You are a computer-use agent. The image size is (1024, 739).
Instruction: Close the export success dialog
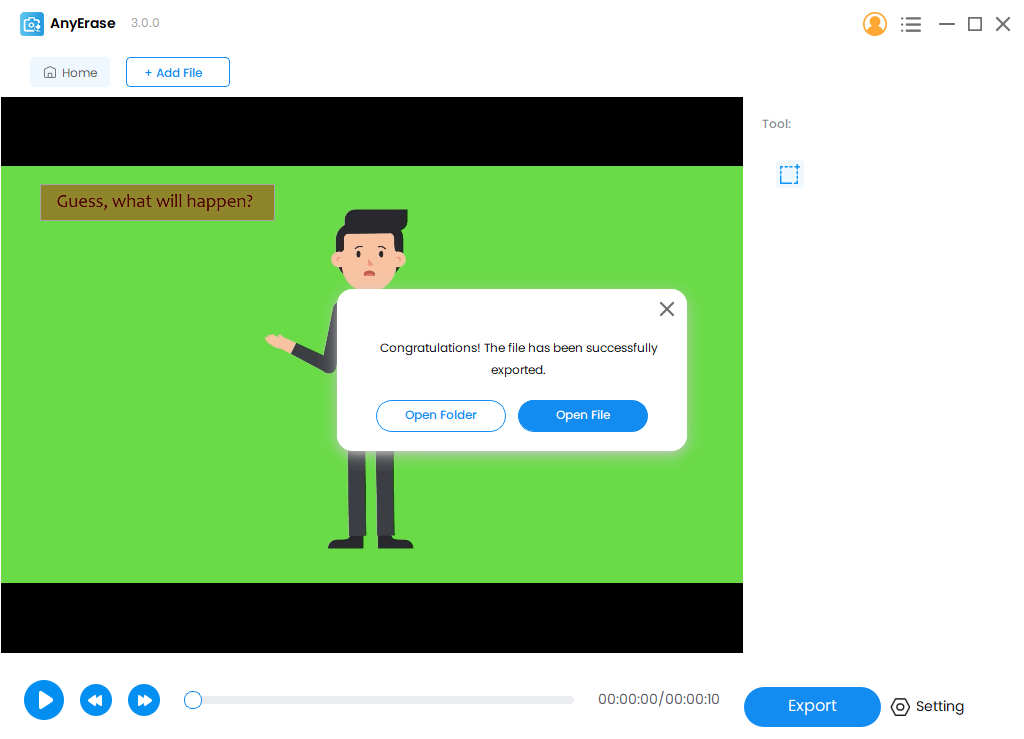666,309
